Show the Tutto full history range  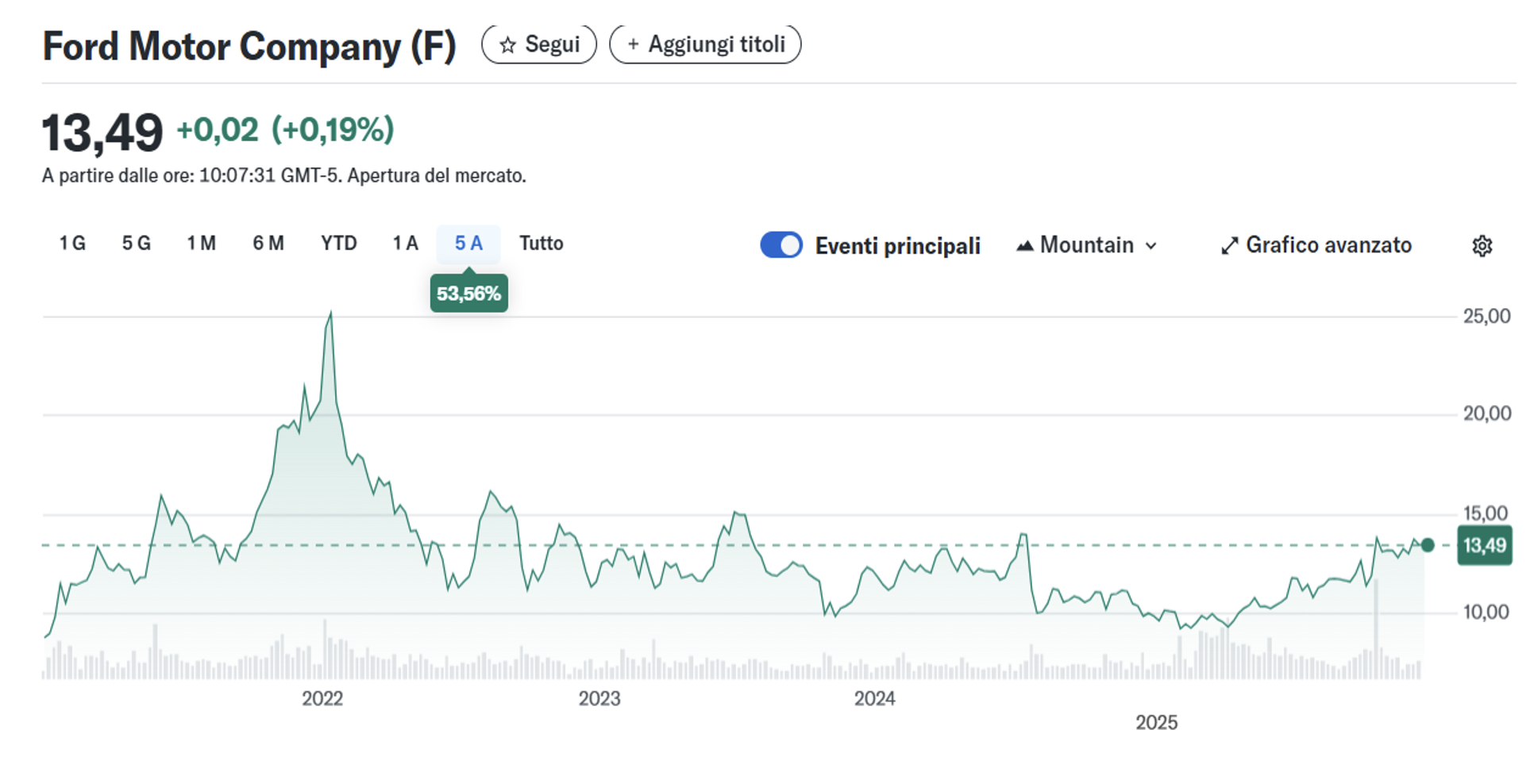coord(542,244)
